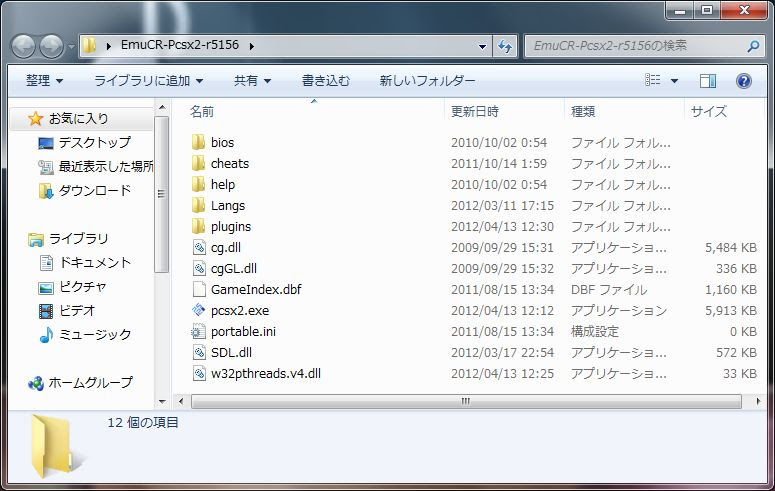Screen dimensions: 775x491
Task: Open help with the blue question mark
Action: pos(743,81)
